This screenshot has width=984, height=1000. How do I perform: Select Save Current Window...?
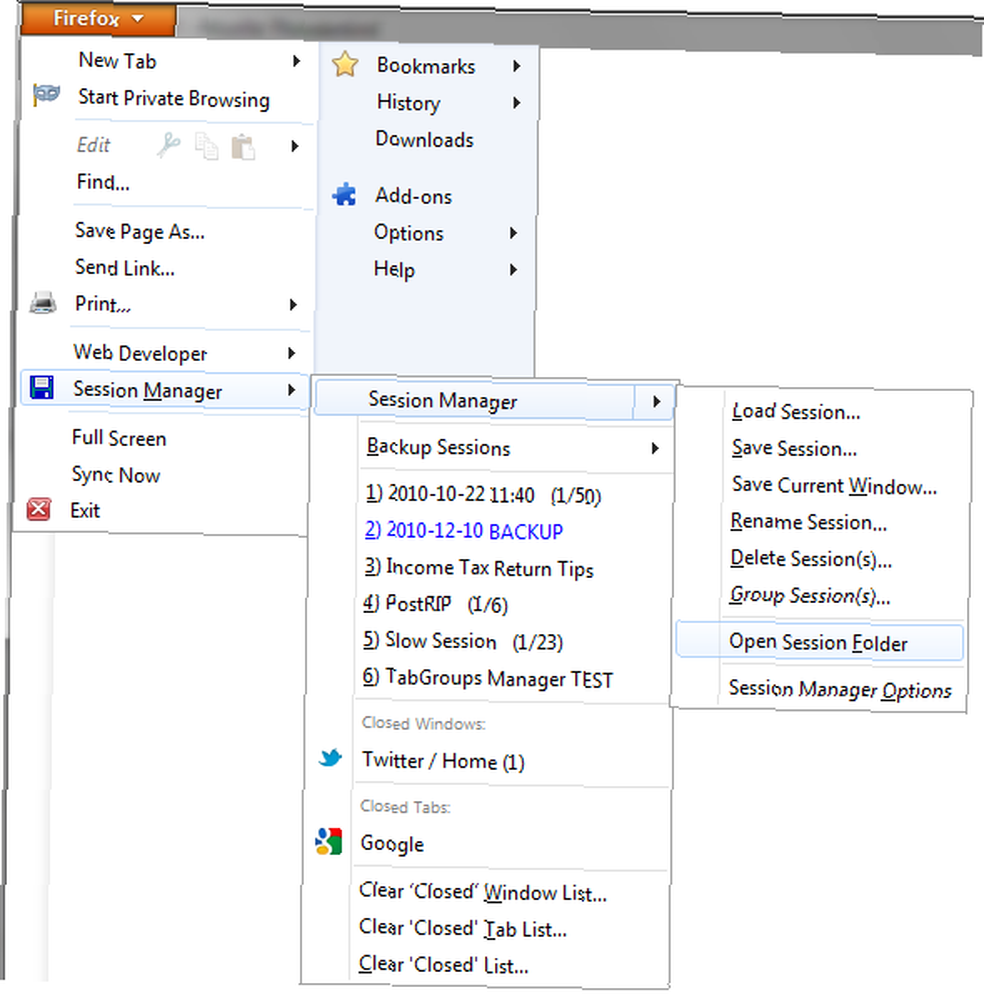click(834, 486)
